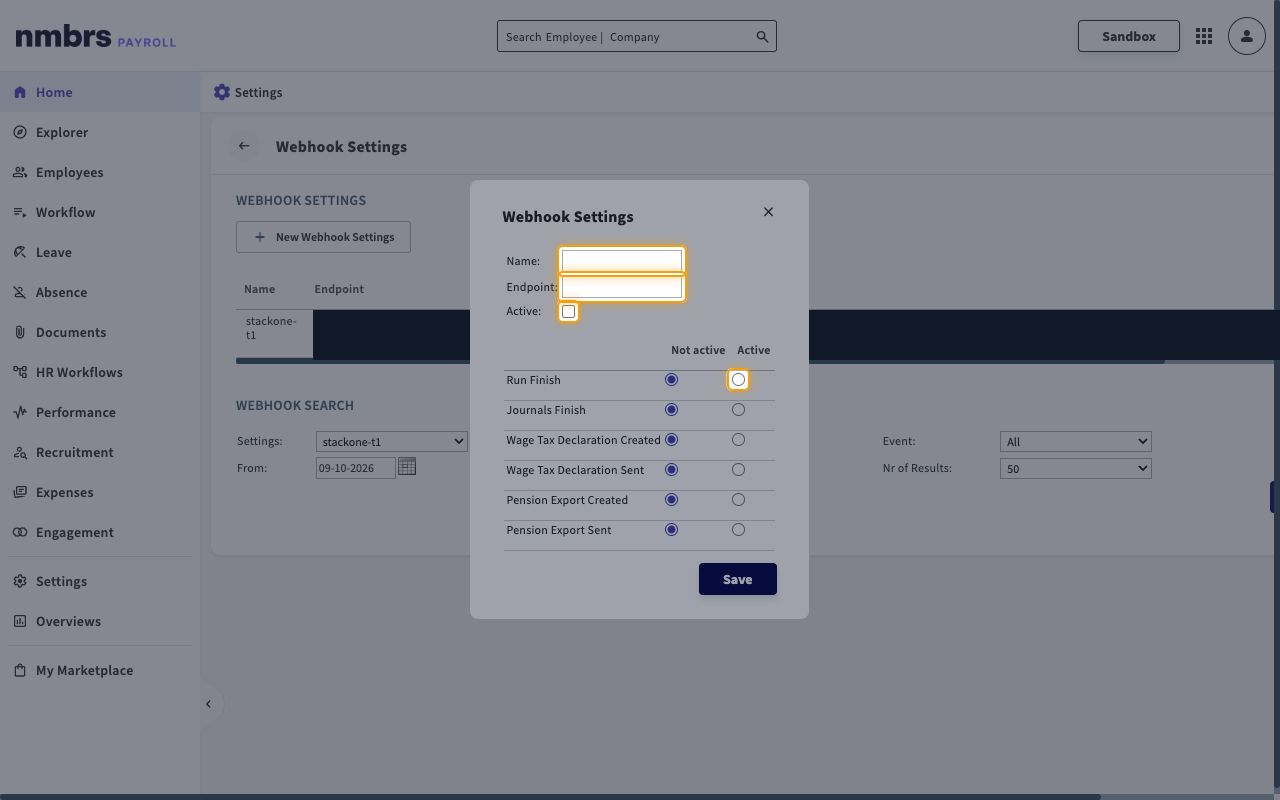Click the Expenses sidebar icon

20,492
